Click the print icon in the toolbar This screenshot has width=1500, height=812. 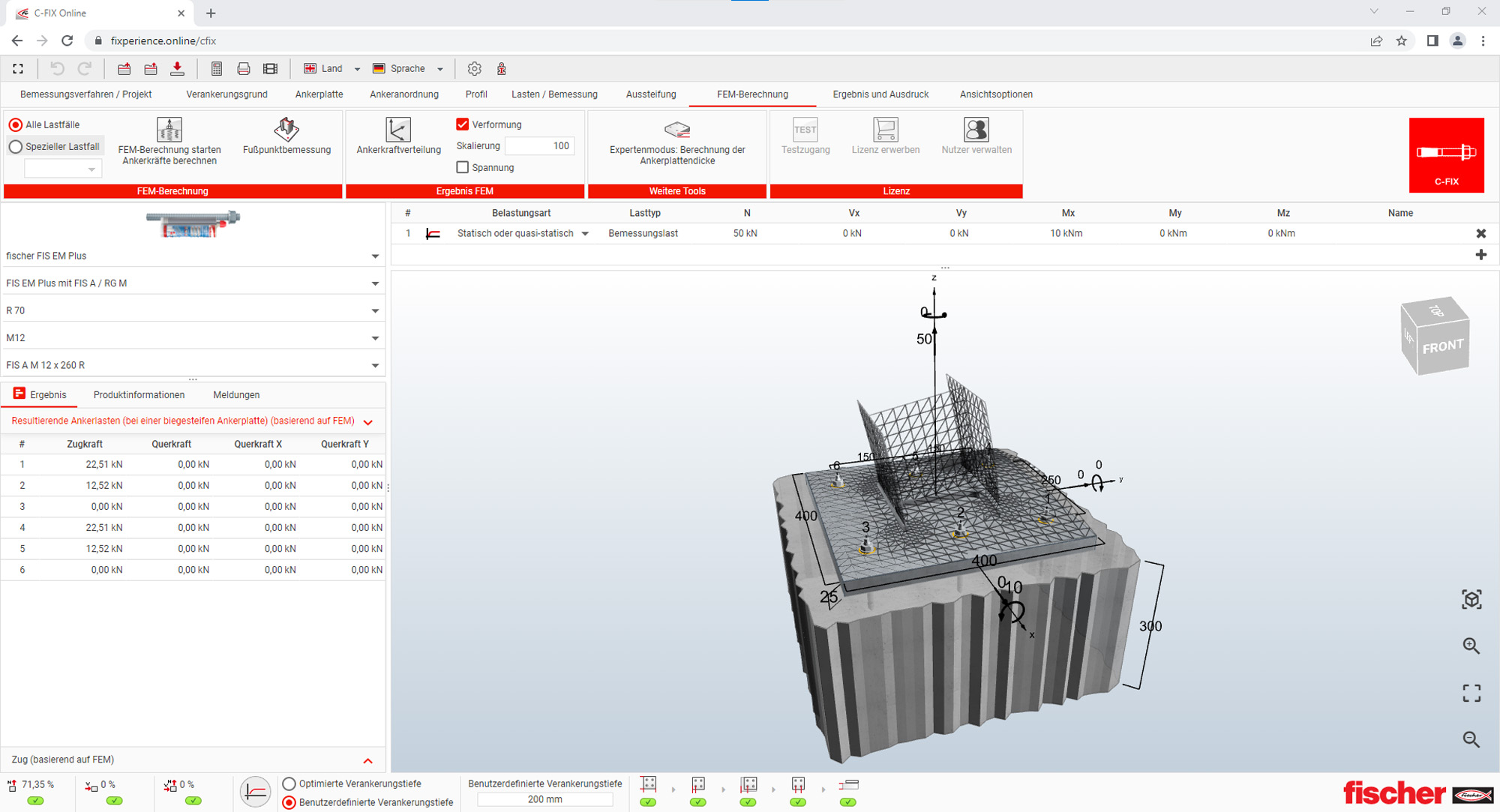point(243,68)
